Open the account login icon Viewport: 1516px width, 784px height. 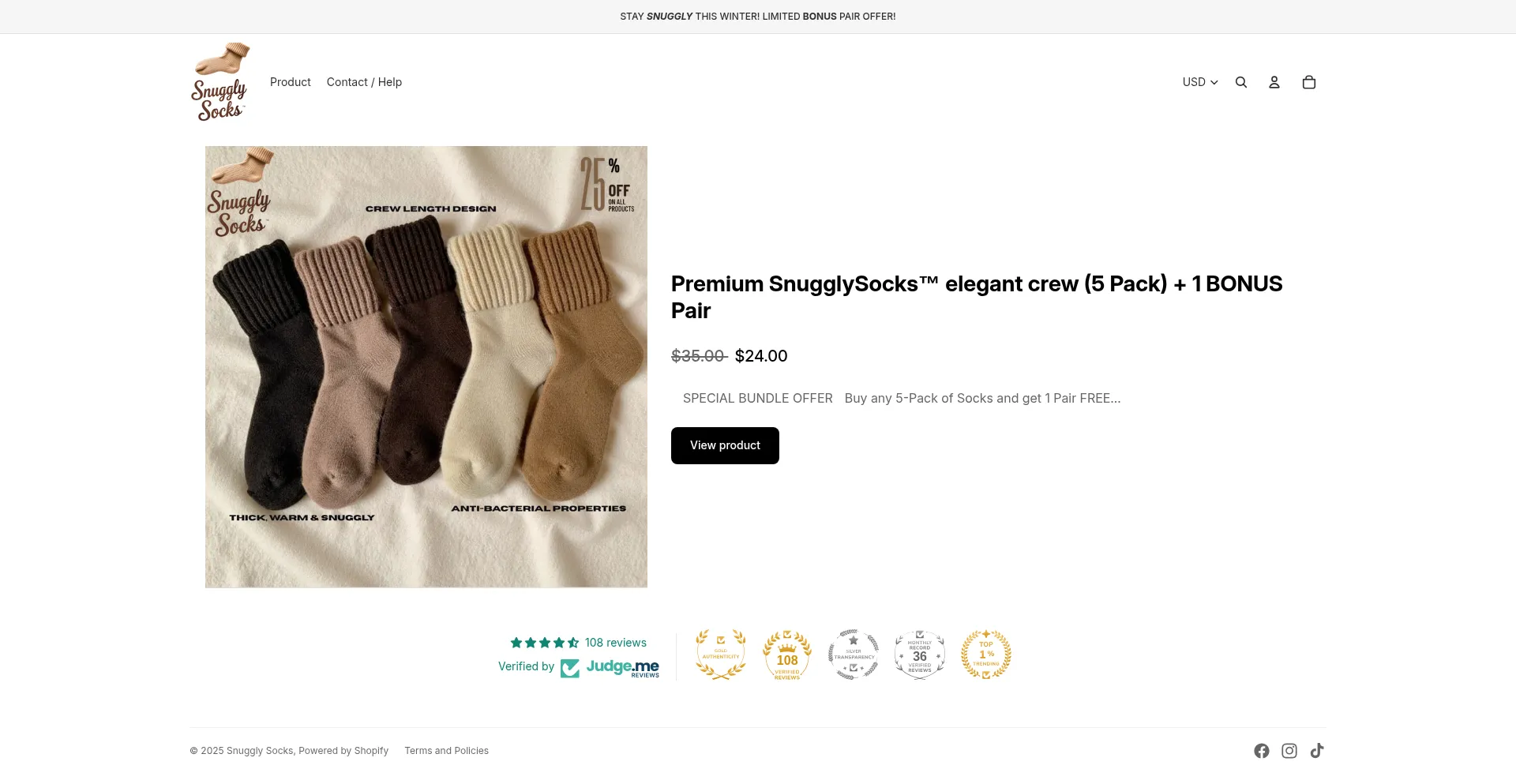(x=1274, y=81)
